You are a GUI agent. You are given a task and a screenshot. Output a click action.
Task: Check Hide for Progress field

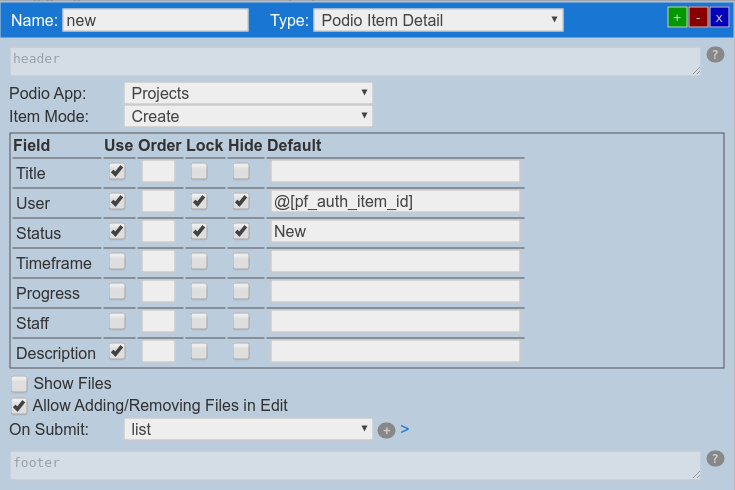click(241, 291)
